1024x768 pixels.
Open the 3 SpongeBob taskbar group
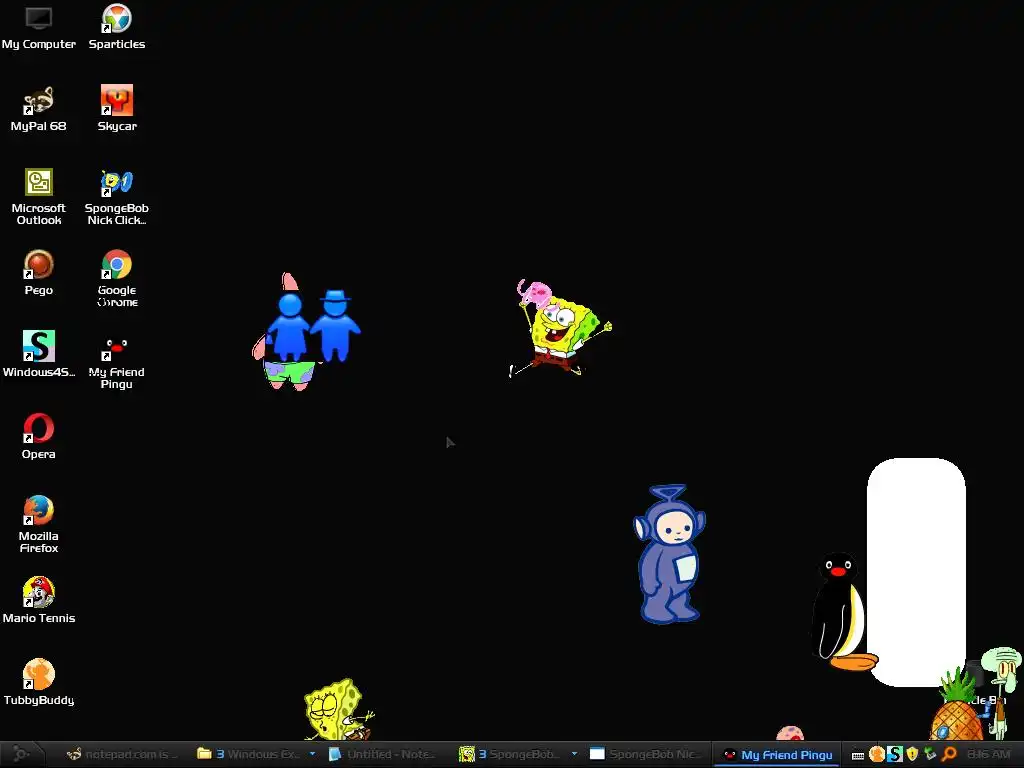click(509, 754)
